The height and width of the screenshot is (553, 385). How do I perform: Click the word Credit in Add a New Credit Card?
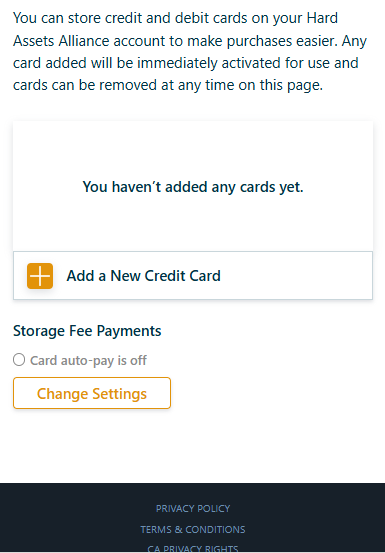point(165,276)
